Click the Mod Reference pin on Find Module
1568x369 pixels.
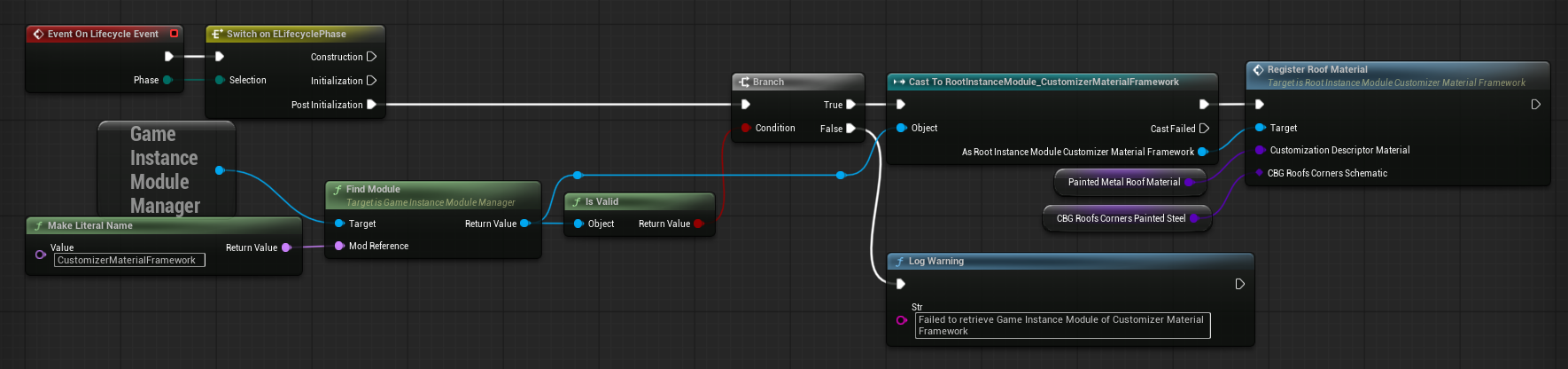[x=339, y=246]
